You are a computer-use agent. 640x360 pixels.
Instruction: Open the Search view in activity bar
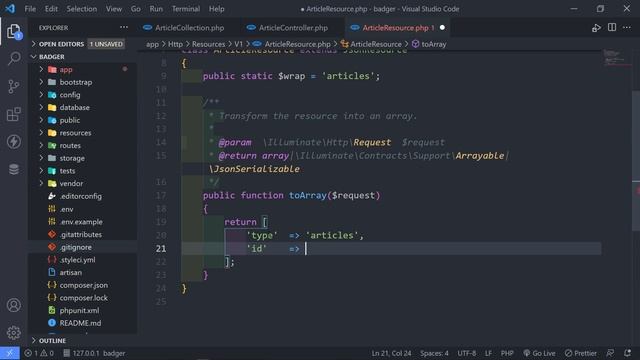14,59
